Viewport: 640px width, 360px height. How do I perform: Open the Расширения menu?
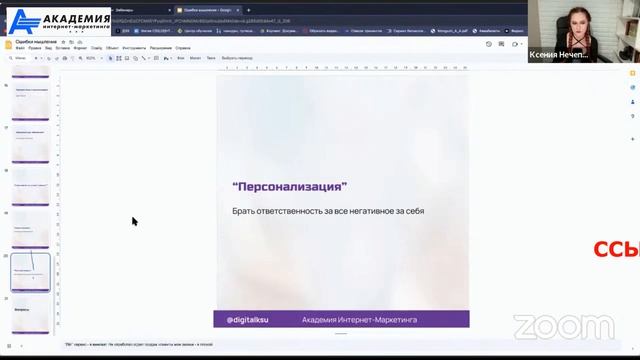[x=160, y=48]
